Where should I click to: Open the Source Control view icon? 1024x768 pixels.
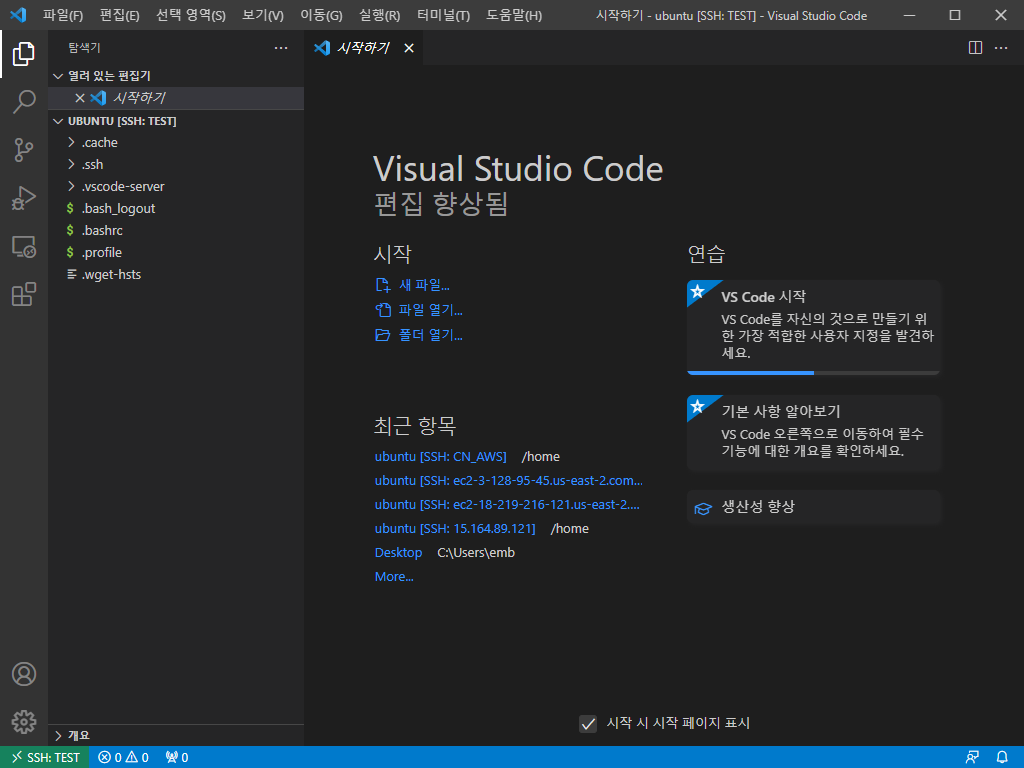click(x=24, y=150)
